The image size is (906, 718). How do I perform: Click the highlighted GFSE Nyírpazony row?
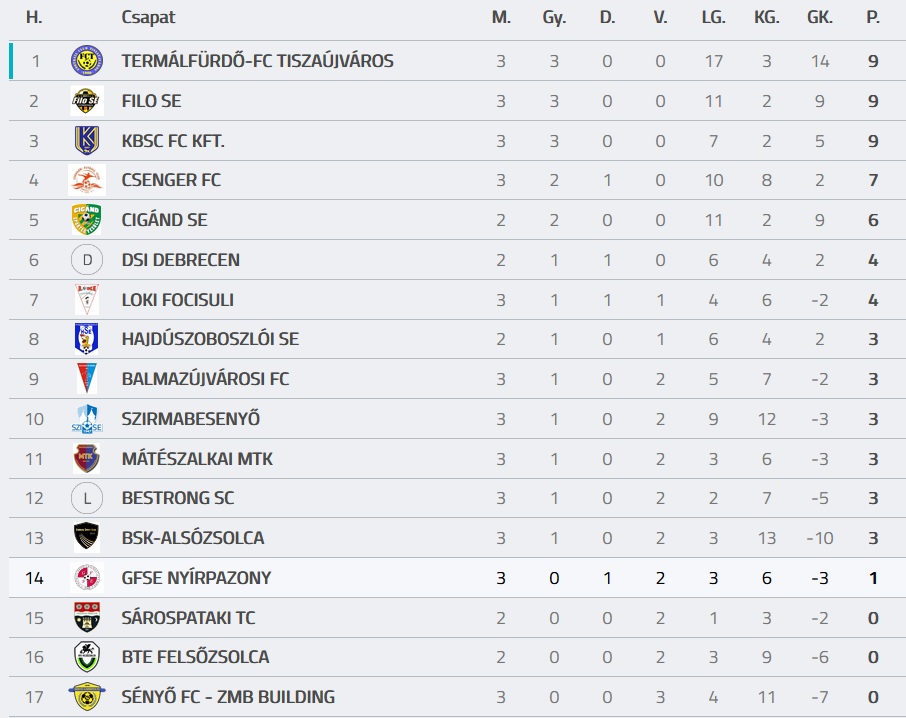[457, 578]
